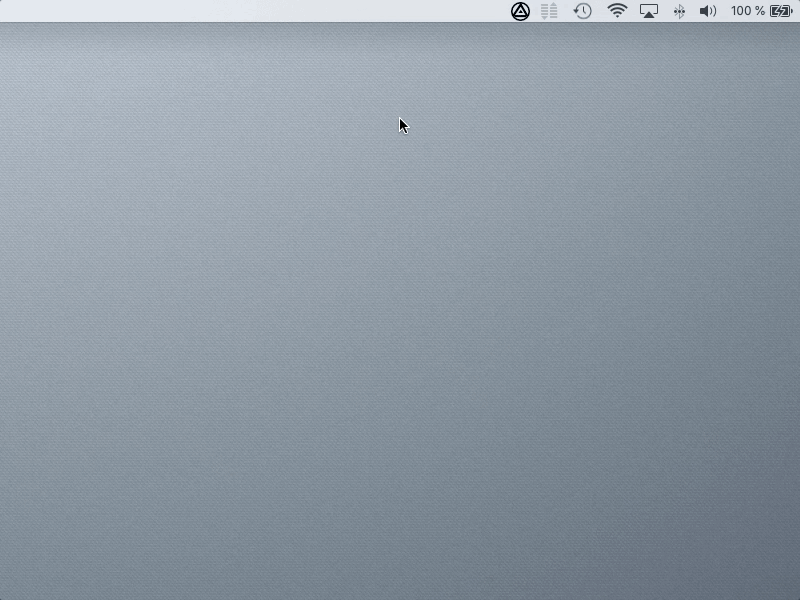Open the AirPlay display menu
800x600 pixels.
click(648, 11)
